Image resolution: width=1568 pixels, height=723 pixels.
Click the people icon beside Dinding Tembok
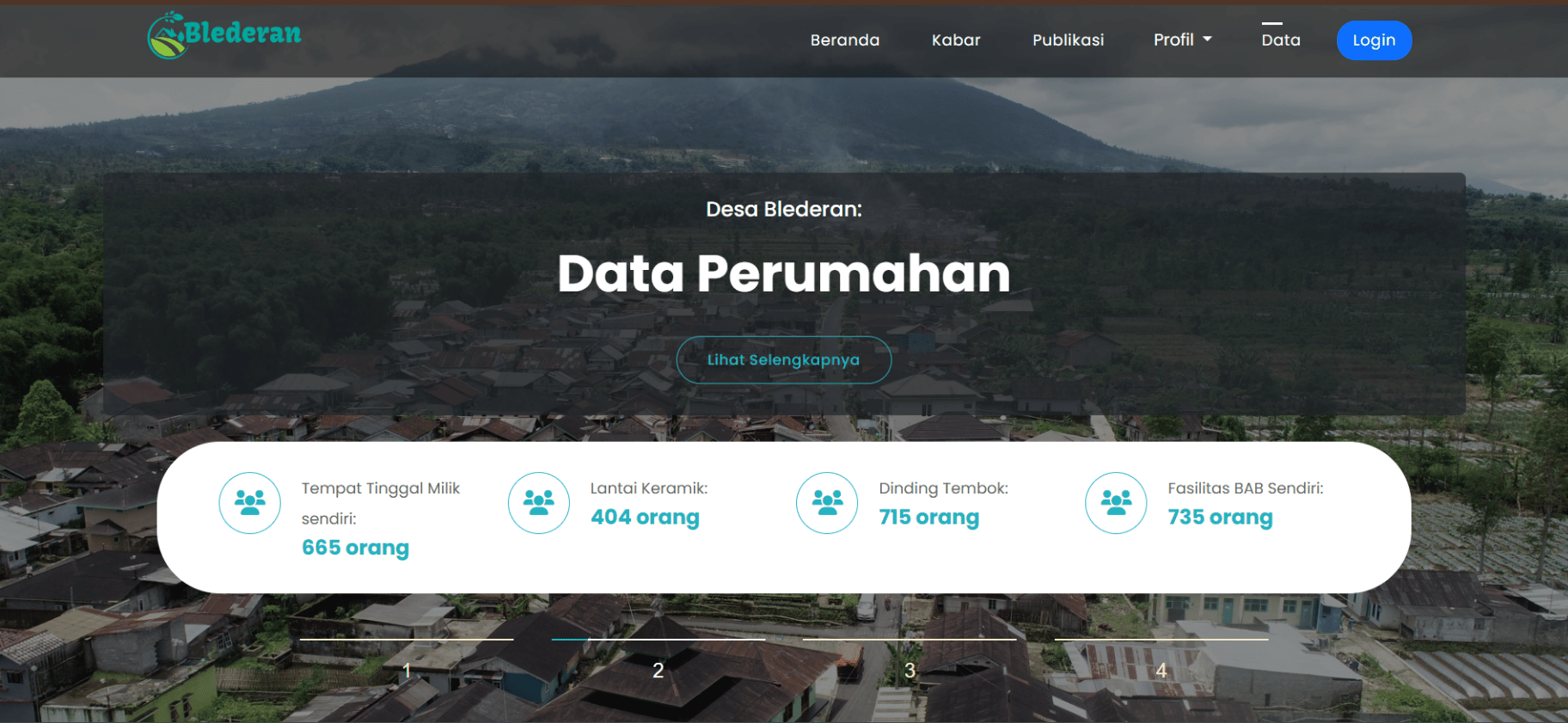(x=827, y=503)
